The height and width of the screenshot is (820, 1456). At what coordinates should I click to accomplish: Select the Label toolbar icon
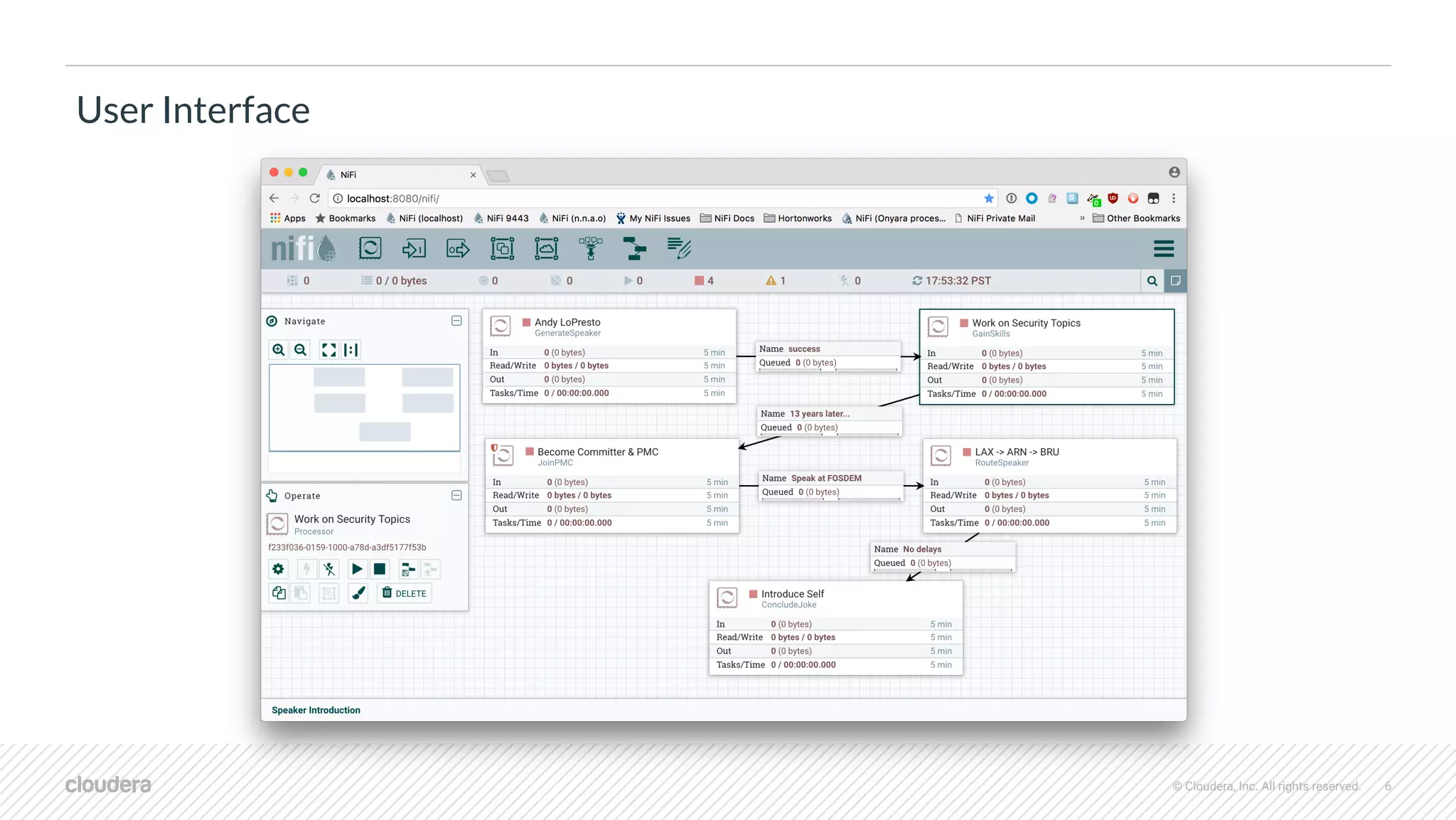tap(679, 248)
